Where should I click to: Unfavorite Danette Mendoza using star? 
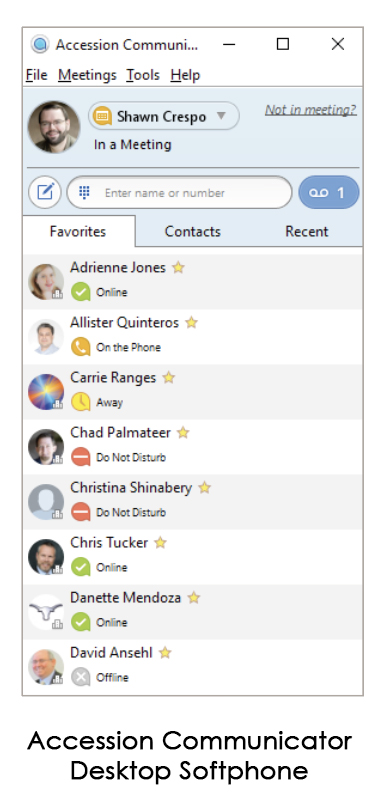click(194, 598)
